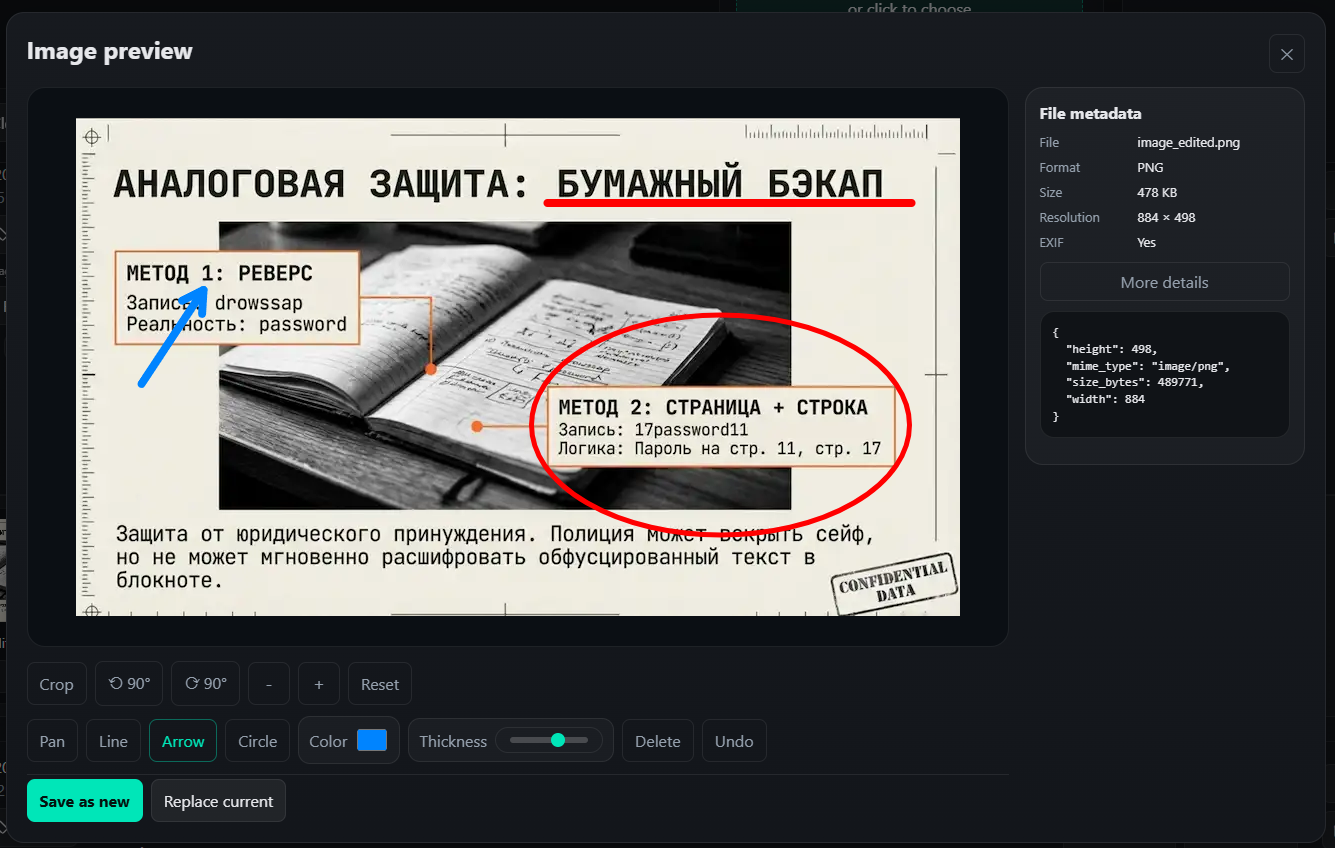Viewport: 1335px width, 848px height.
Task: Rotate the image 90° counterclockwise
Action: pos(128,683)
